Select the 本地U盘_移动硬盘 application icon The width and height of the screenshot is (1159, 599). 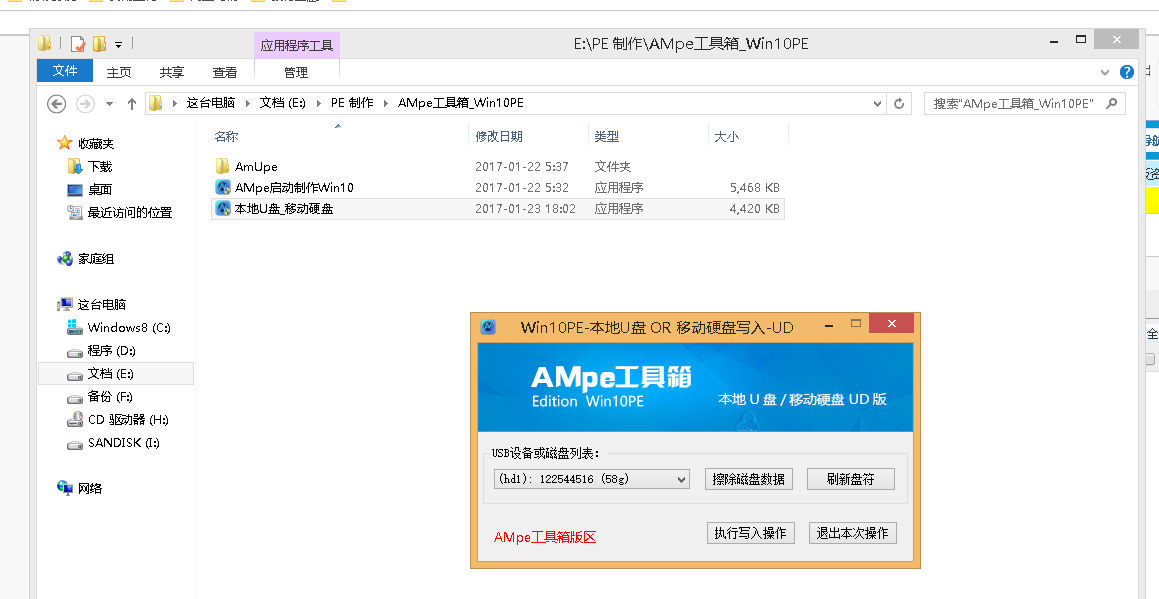[222, 209]
